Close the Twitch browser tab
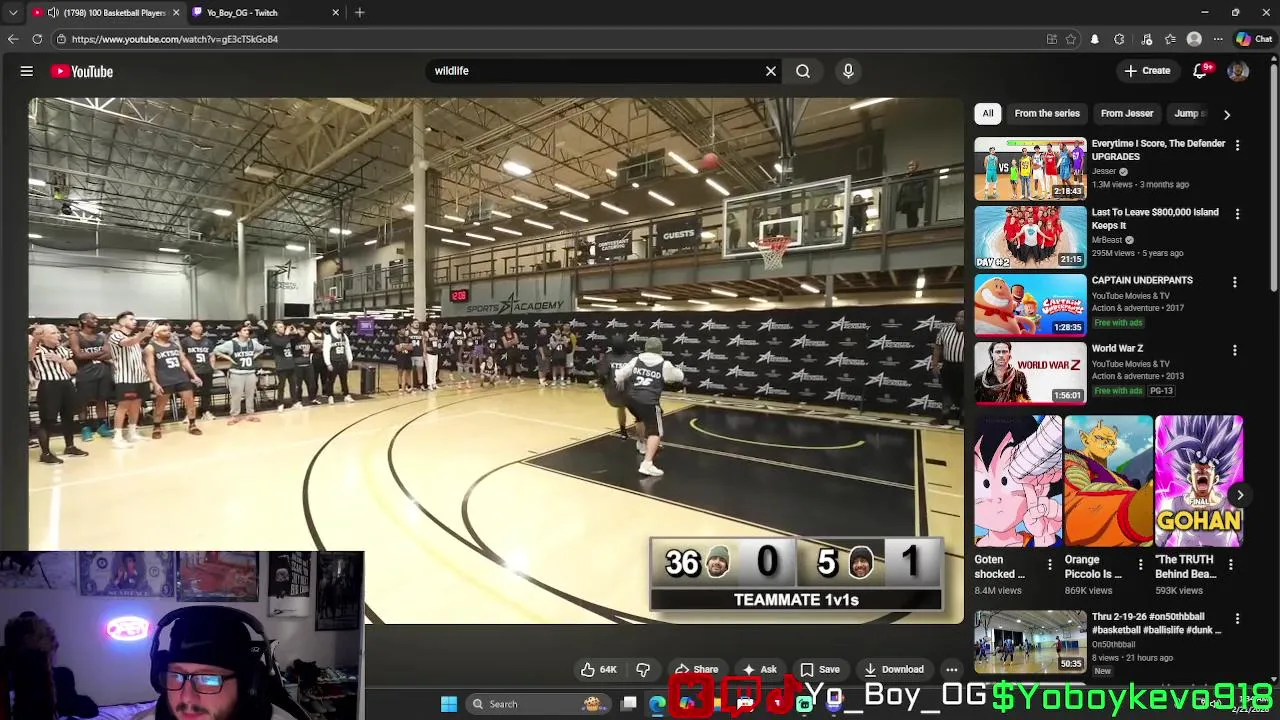This screenshot has height=720, width=1280. click(335, 12)
